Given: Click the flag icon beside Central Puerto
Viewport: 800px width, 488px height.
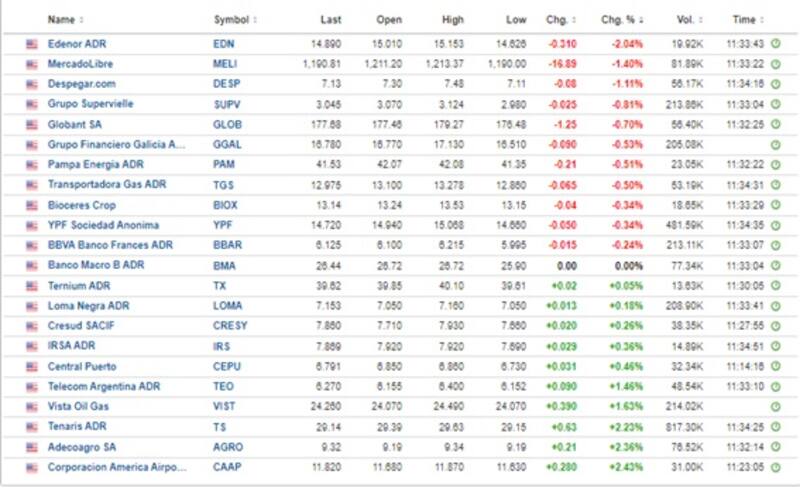Looking at the screenshot, I should (32, 366).
